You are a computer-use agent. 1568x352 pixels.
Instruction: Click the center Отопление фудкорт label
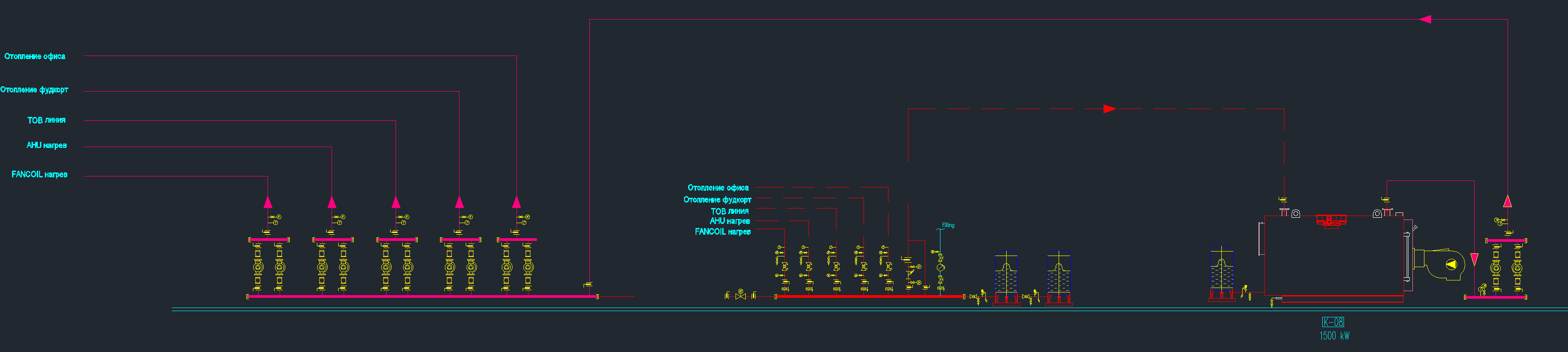tap(717, 200)
